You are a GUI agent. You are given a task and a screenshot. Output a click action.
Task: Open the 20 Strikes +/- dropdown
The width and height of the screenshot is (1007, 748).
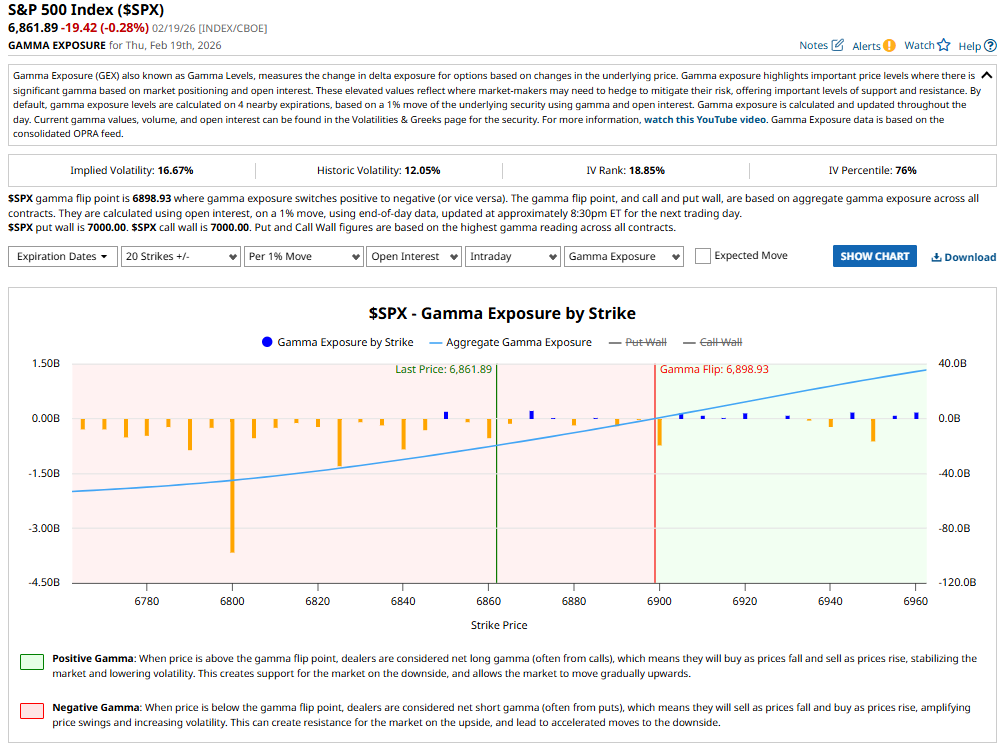pos(179,256)
